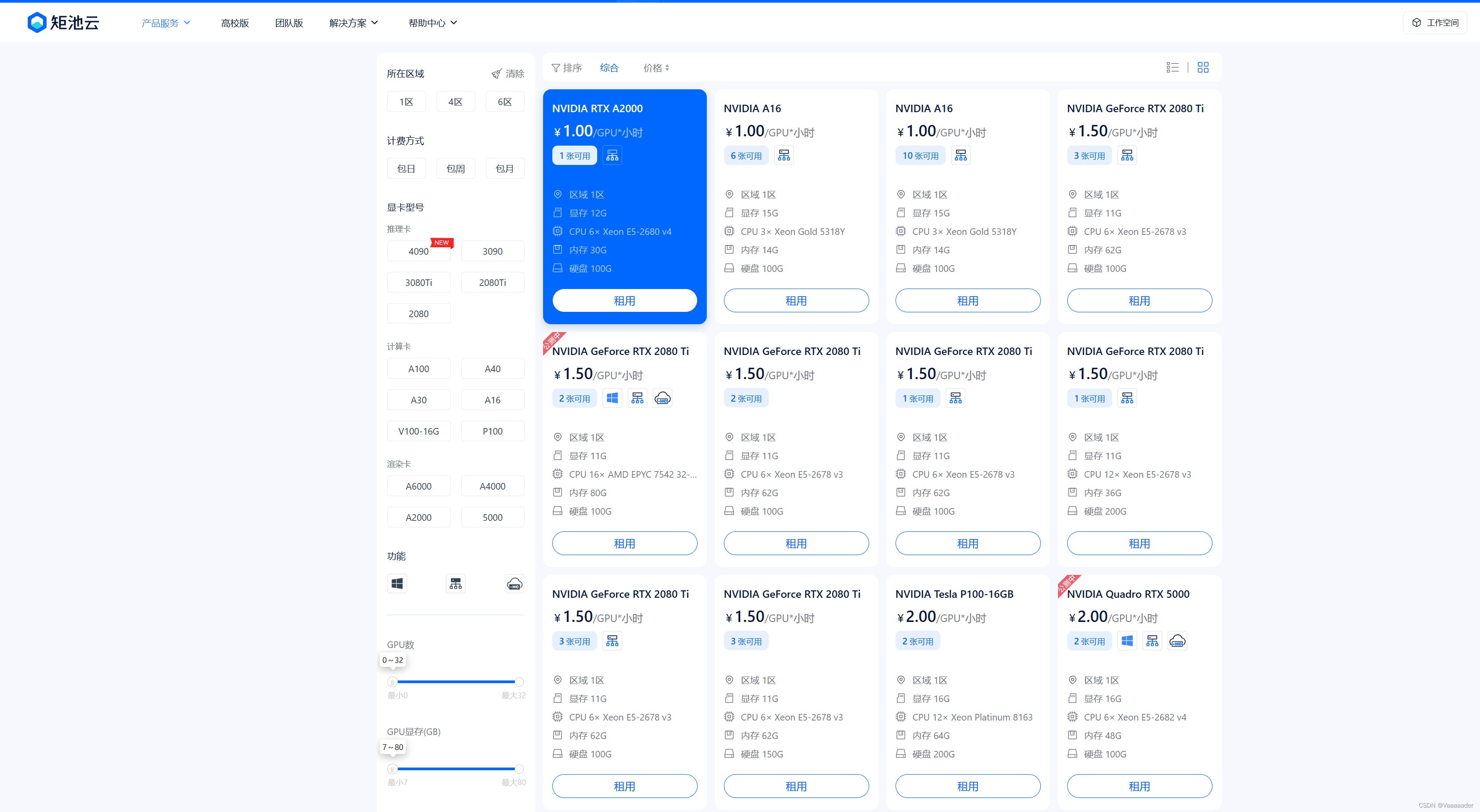Expand 解决方案 dropdown menu

pos(353,23)
